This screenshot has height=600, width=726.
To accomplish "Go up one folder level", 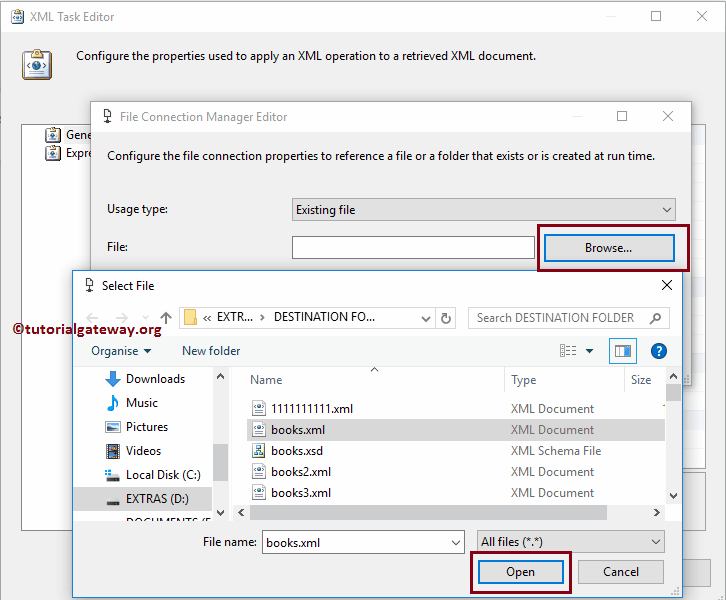I will coord(166,318).
